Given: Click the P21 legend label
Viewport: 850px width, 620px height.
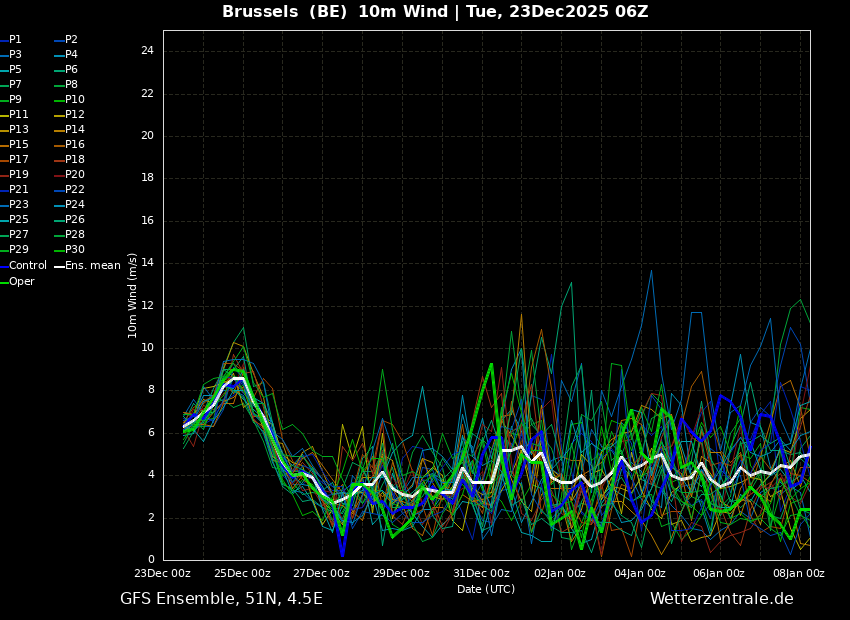Looking at the screenshot, I should (x=18, y=190).
